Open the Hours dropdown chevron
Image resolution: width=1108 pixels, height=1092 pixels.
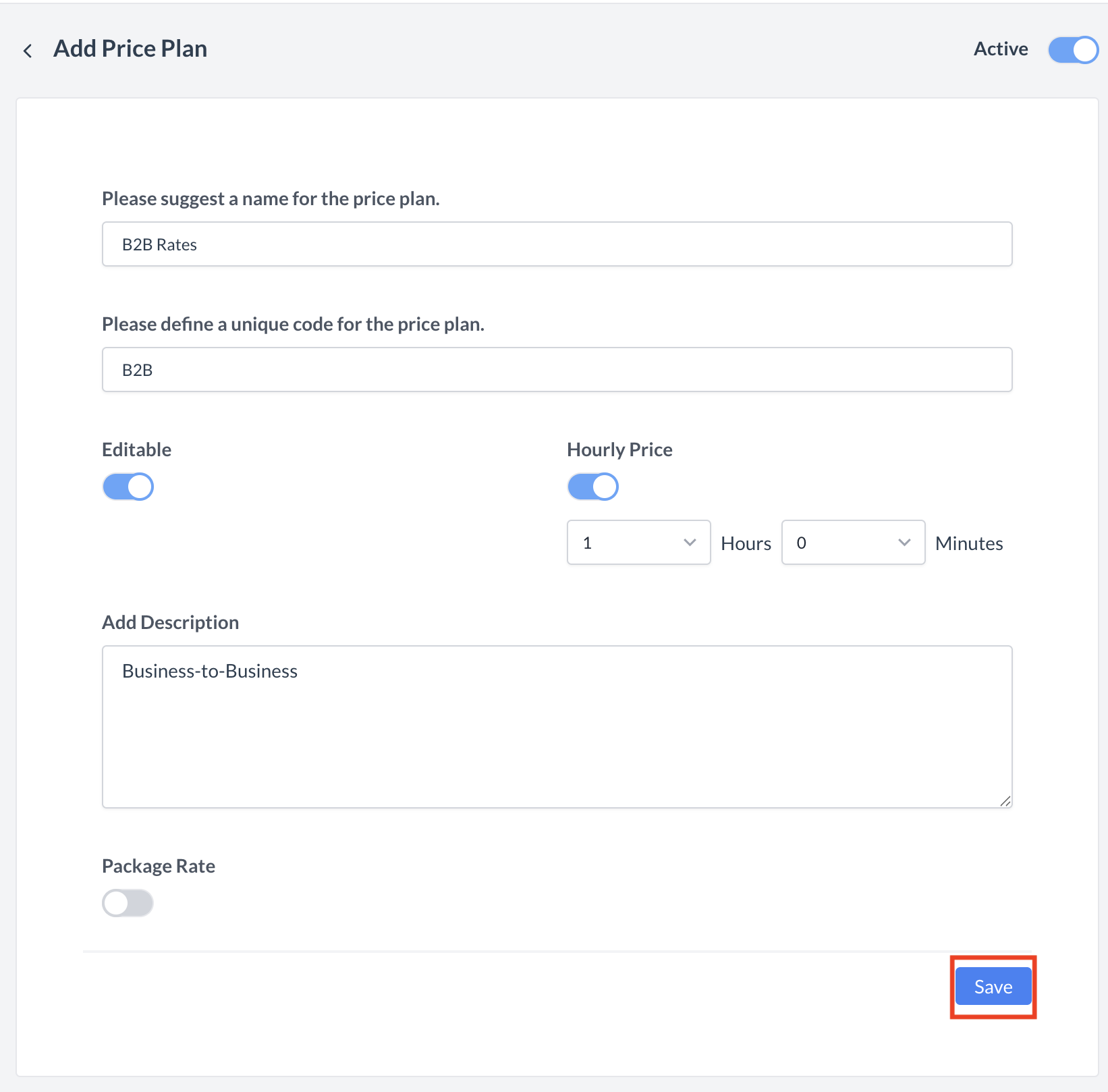(x=689, y=542)
